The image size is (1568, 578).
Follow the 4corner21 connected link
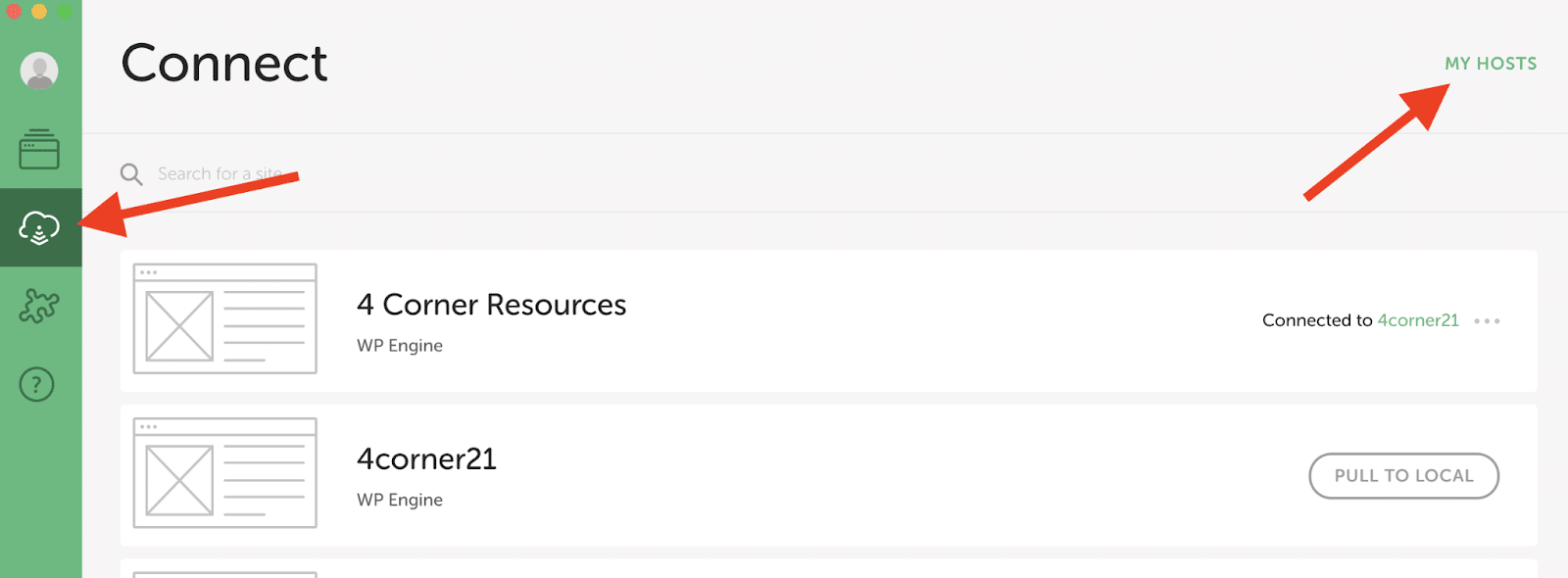pos(1417,320)
